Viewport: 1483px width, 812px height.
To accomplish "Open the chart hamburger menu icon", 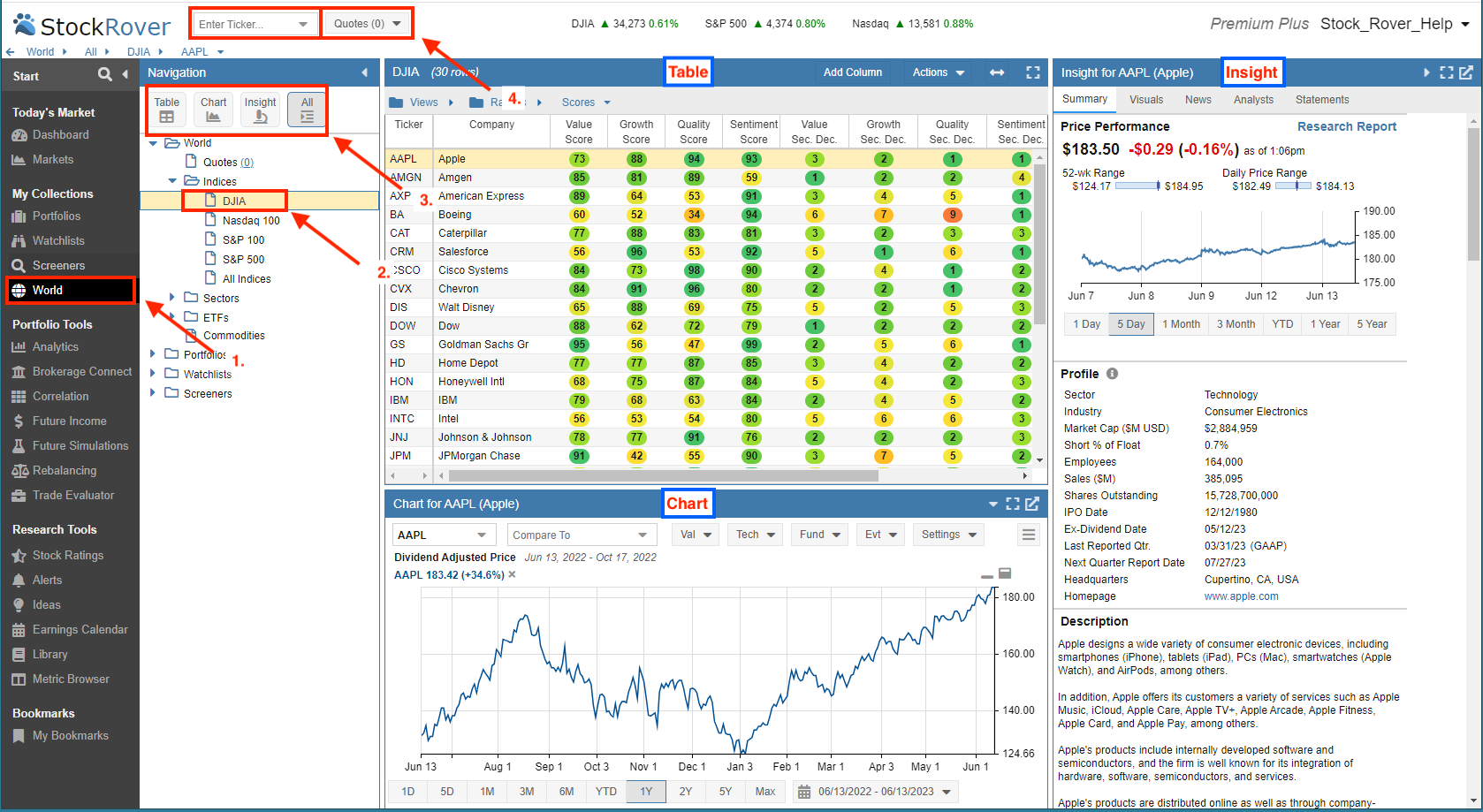I will click(x=1028, y=535).
